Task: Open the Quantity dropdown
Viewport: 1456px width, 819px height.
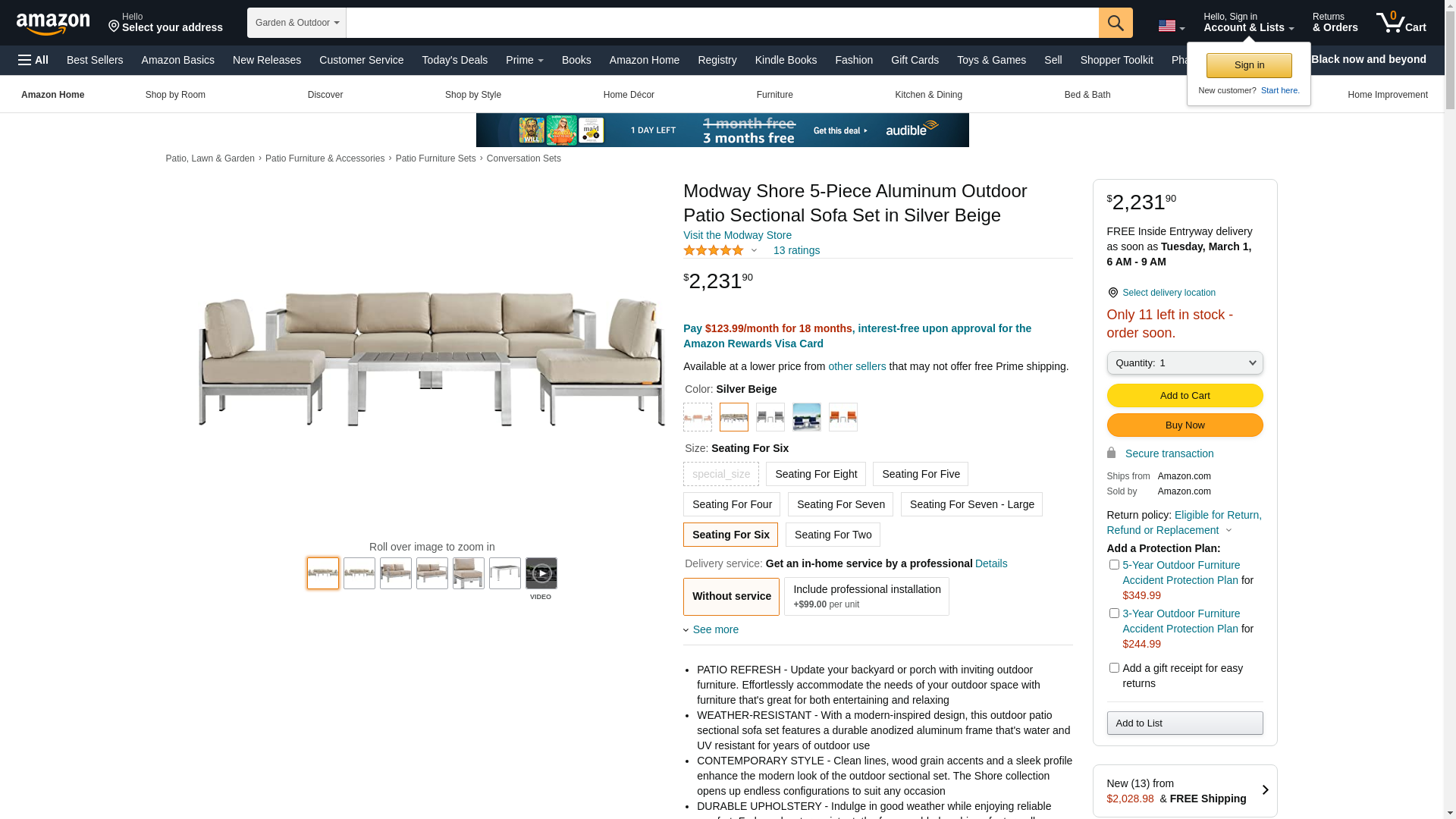Action: click(x=1185, y=363)
